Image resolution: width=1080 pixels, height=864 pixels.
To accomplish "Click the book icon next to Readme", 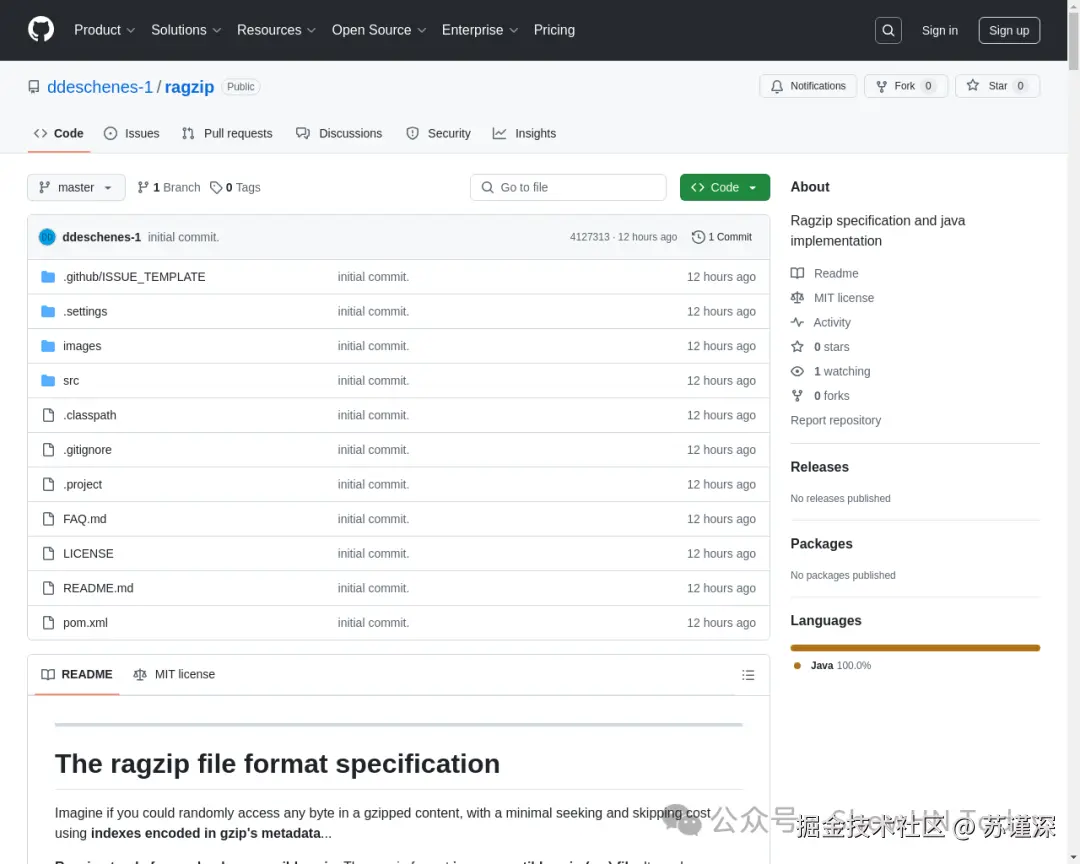I will tap(797, 273).
